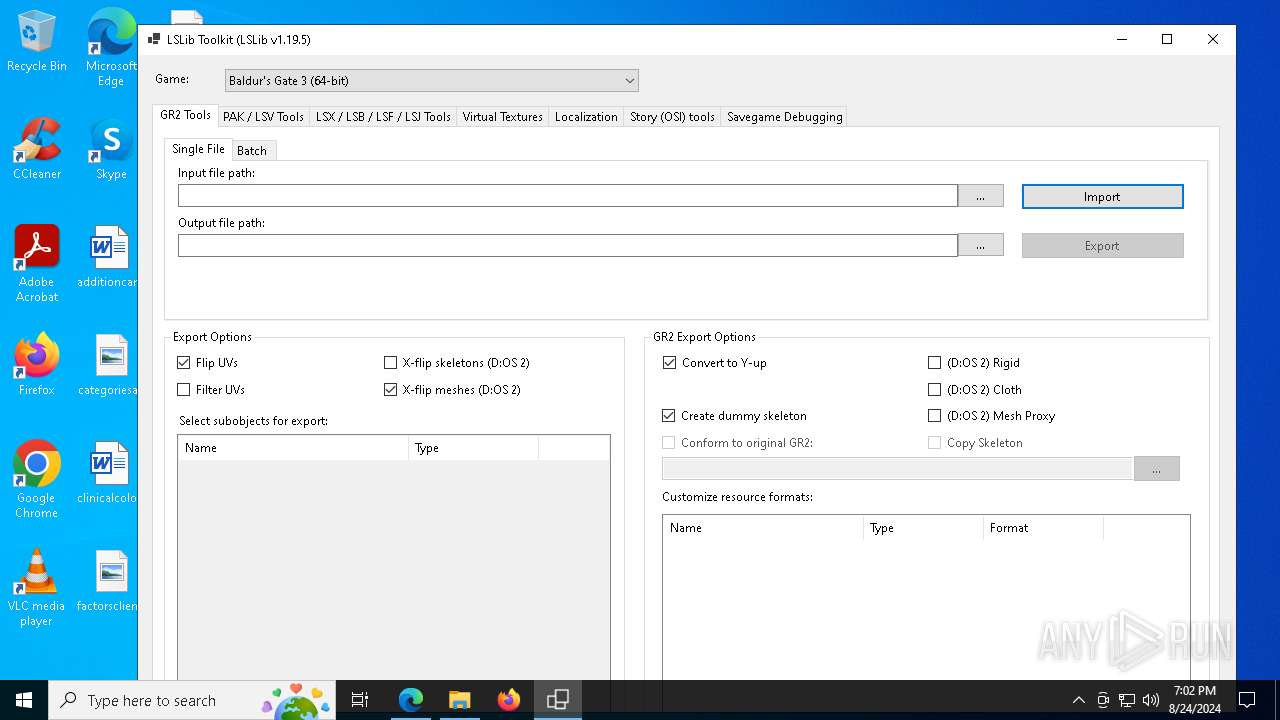Screen dimensions: 1280x720
Task: Select the Single File sub-tab
Action: tap(198, 149)
